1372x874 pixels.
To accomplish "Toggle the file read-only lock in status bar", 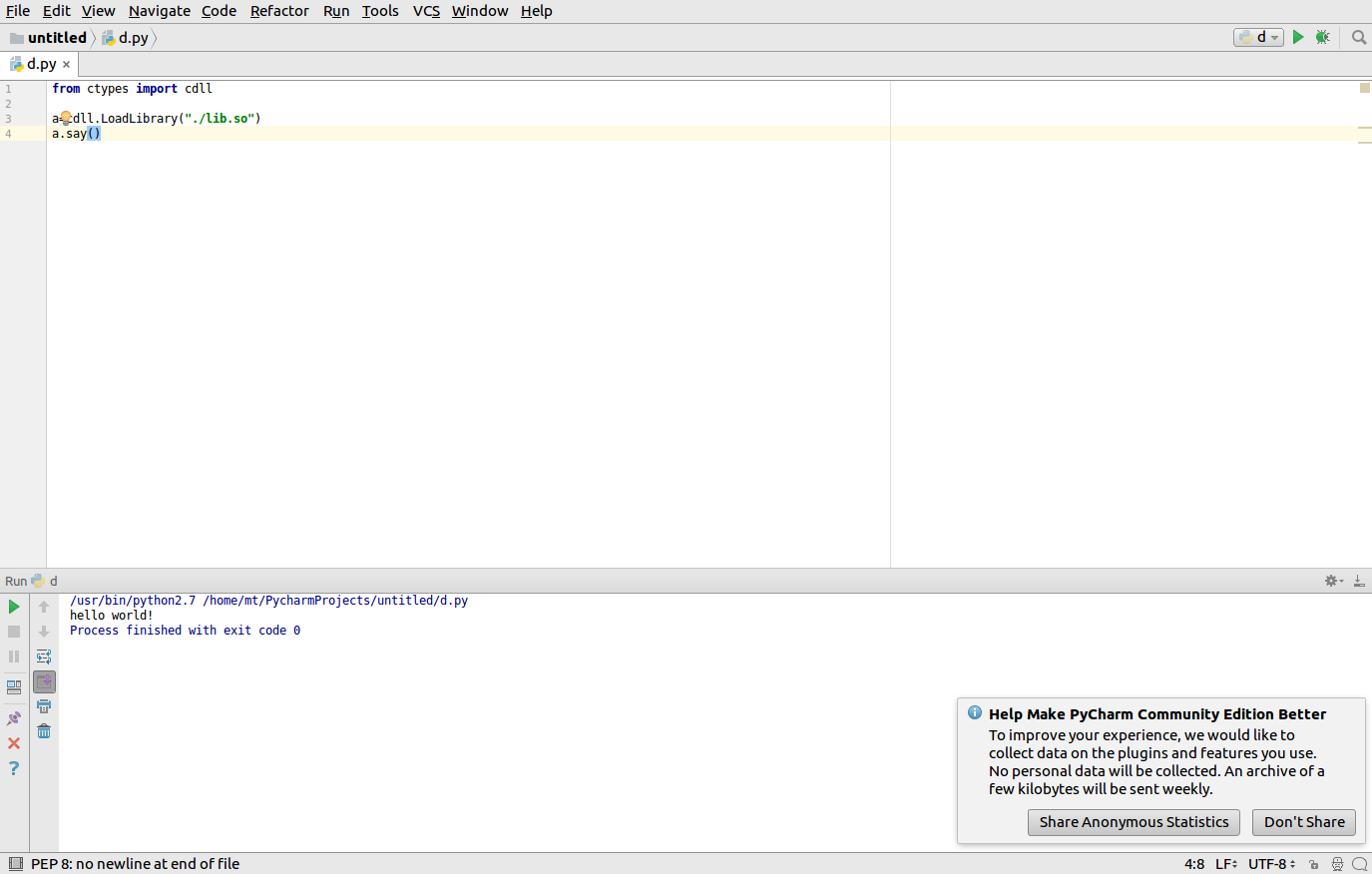I will [x=1313, y=864].
